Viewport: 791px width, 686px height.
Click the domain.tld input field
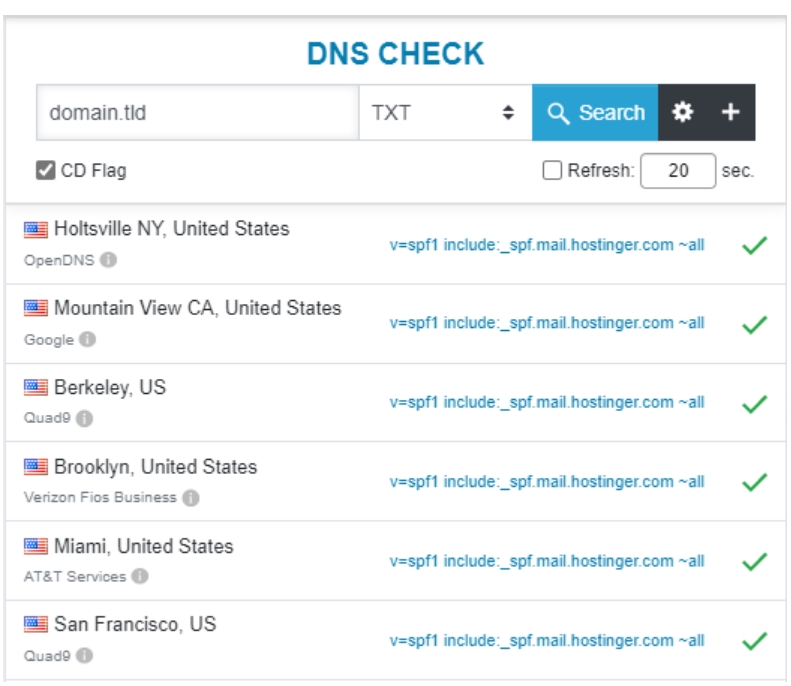tap(197, 112)
